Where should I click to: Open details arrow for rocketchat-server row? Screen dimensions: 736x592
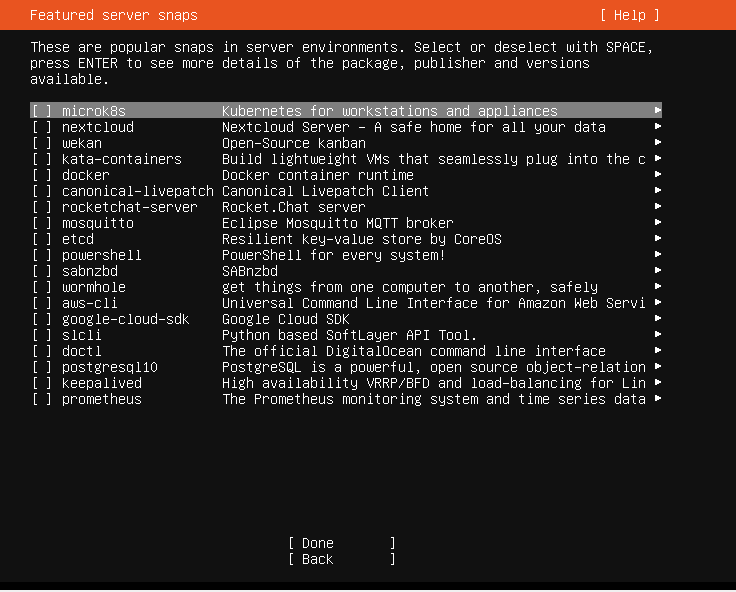click(x=658, y=206)
